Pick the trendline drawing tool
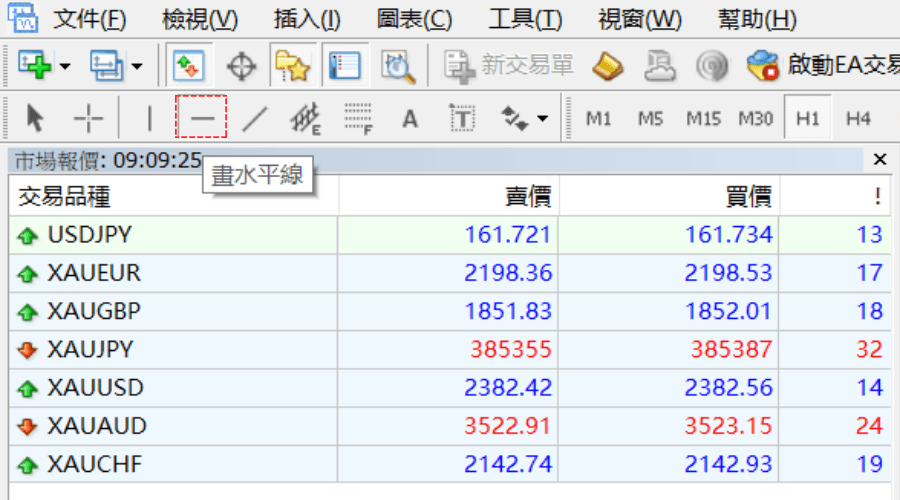900x500 pixels. click(255, 119)
